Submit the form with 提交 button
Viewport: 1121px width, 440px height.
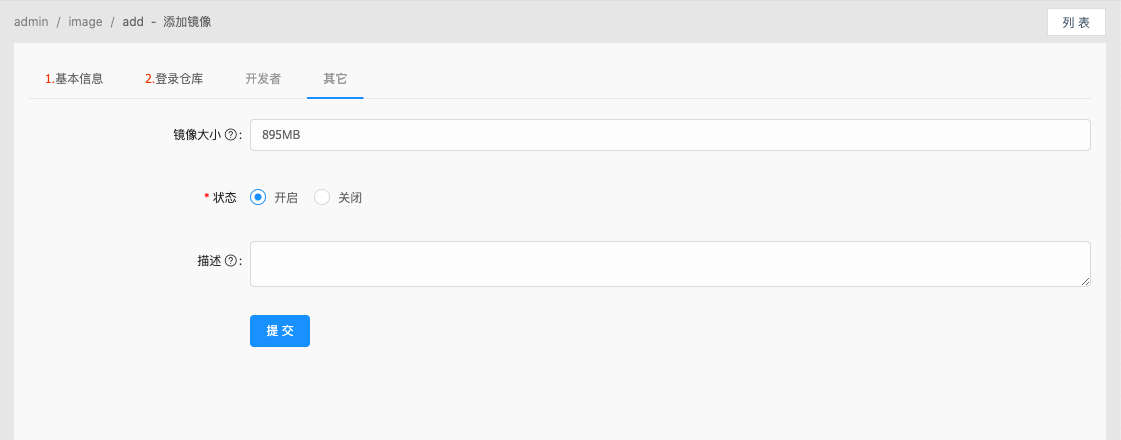[x=280, y=331]
